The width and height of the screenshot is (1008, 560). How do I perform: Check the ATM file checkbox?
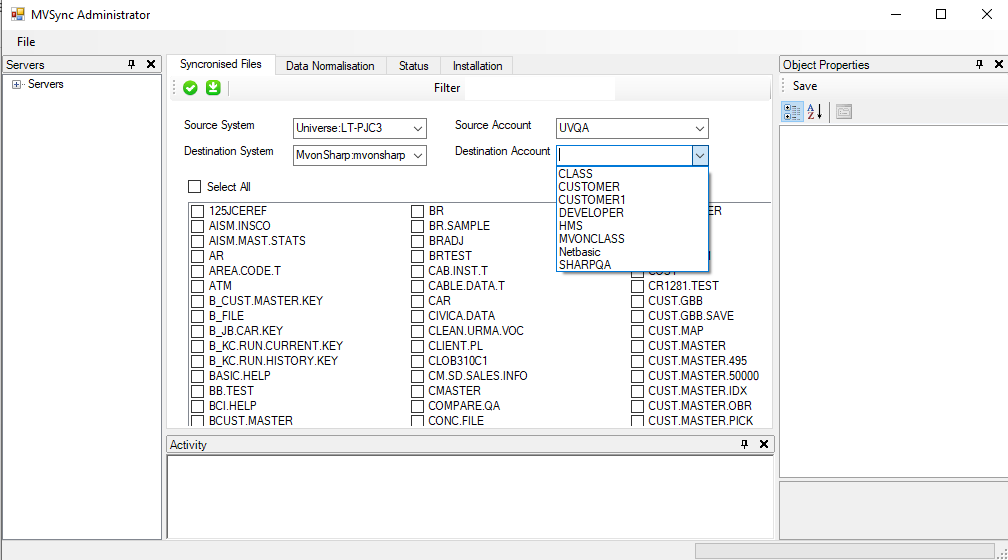tap(197, 286)
